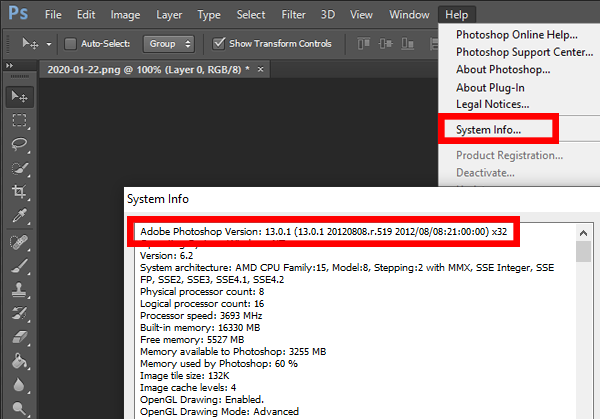600x419 pixels.
Task: Select the History Brush tool
Action: (20, 313)
